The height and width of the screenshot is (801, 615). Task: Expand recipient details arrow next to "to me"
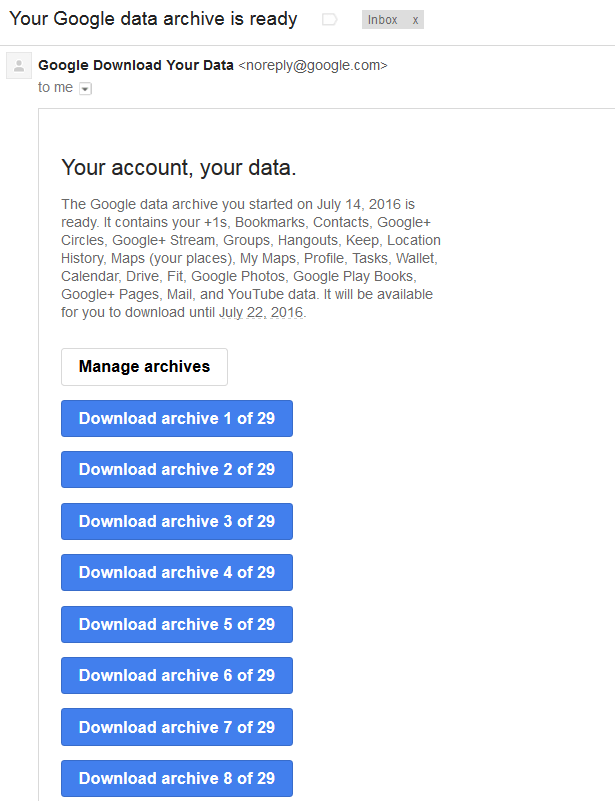click(x=85, y=88)
